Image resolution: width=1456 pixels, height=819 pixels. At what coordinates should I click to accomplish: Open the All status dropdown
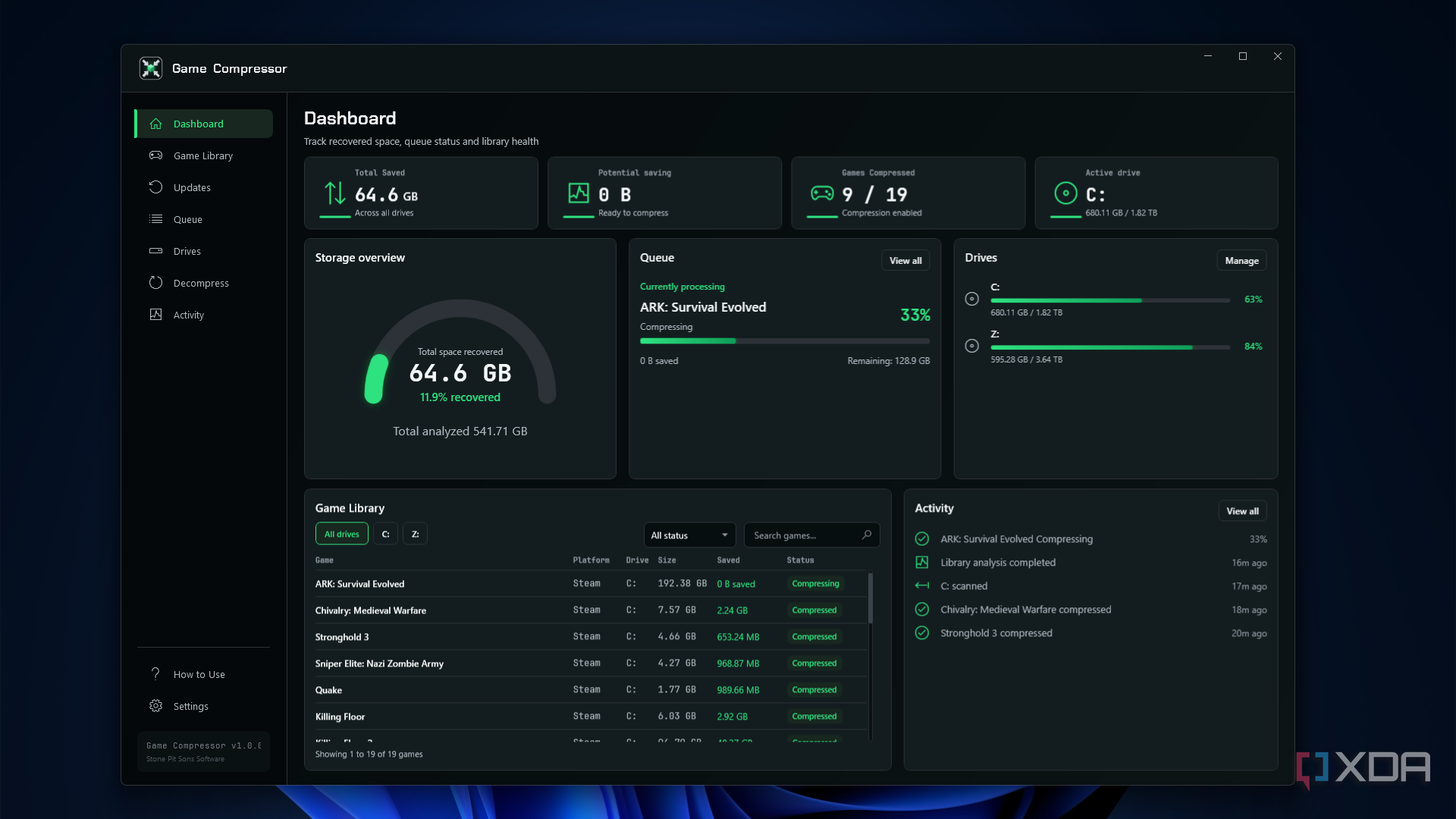pos(689,535)
